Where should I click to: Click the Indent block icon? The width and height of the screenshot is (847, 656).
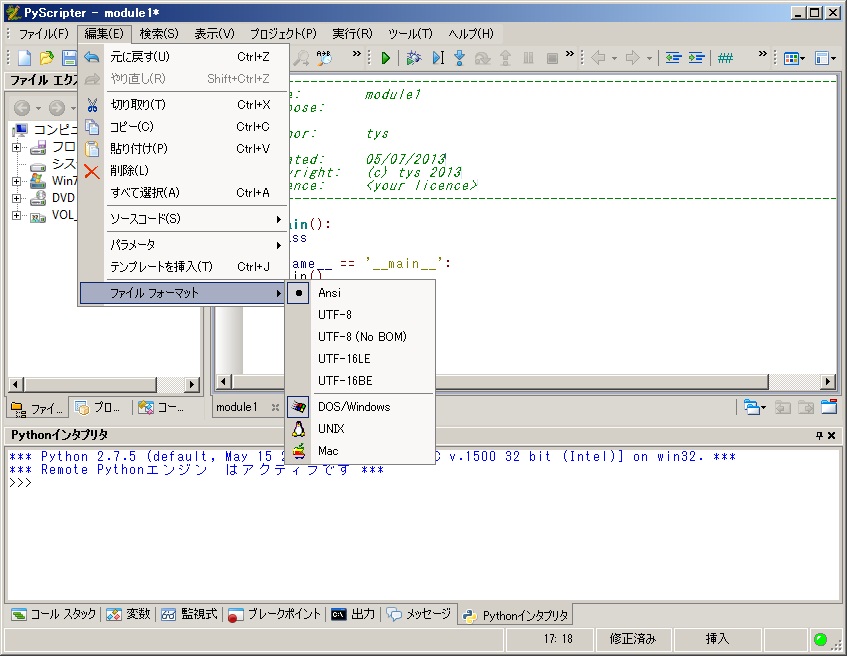click(696, 58)
